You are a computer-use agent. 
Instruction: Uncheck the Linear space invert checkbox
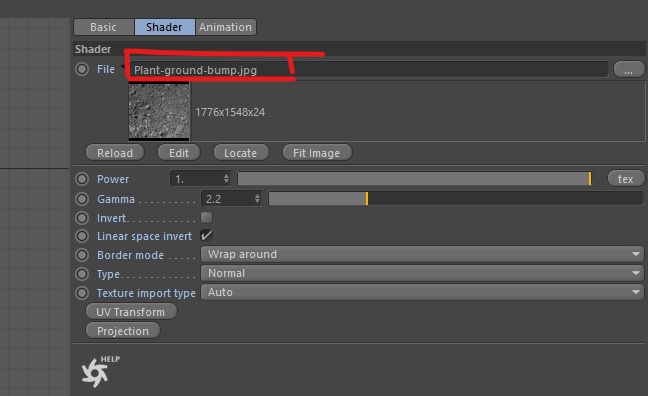[x=206, y=236]
